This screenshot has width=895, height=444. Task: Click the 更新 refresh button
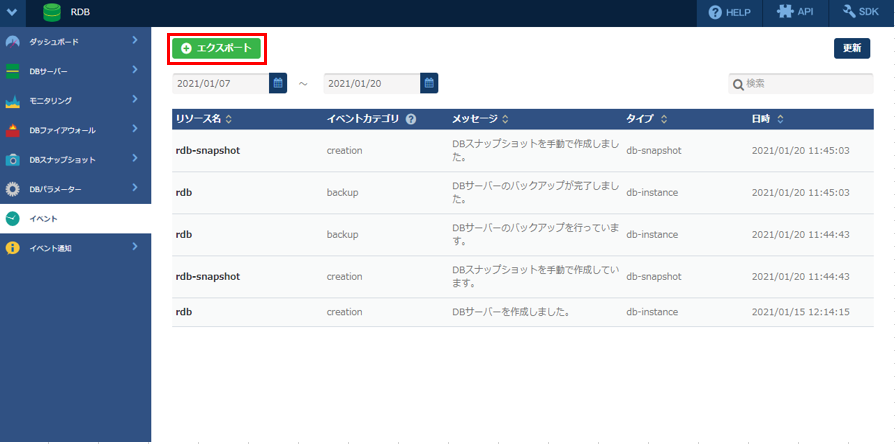pyautogui.click(x=852, y=49)
